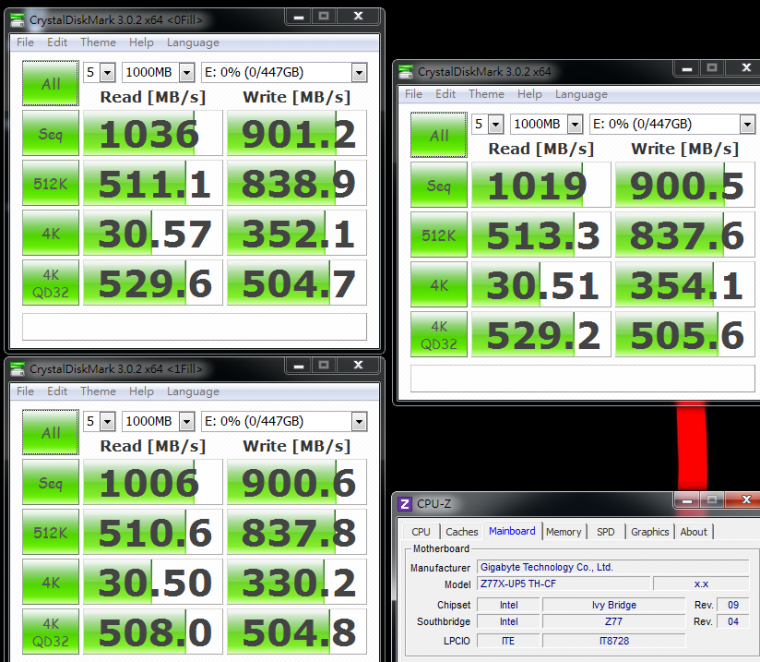
Task: Click the untitled CrystalDiskMark 3.0.2 x64 window icon
Action: (x=406, y=72)
